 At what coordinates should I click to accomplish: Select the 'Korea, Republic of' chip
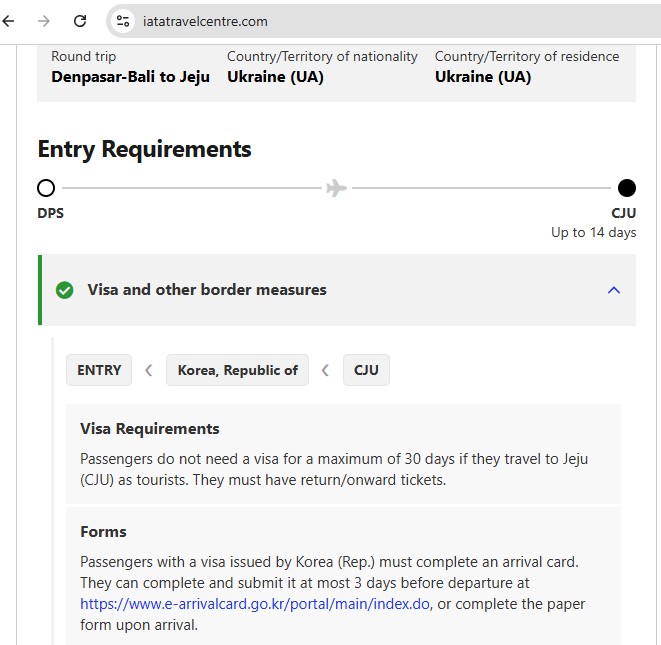[x=237, y=370]
